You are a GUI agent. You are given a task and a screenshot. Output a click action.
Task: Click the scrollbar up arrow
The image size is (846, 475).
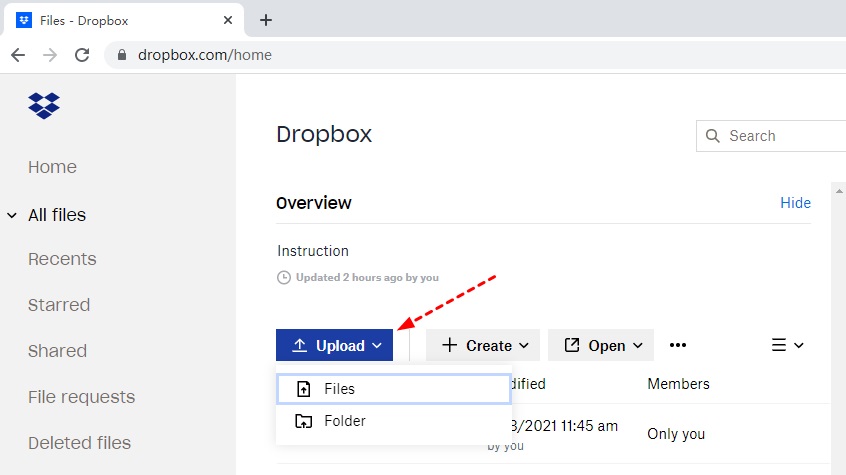(x=839, y=191)
